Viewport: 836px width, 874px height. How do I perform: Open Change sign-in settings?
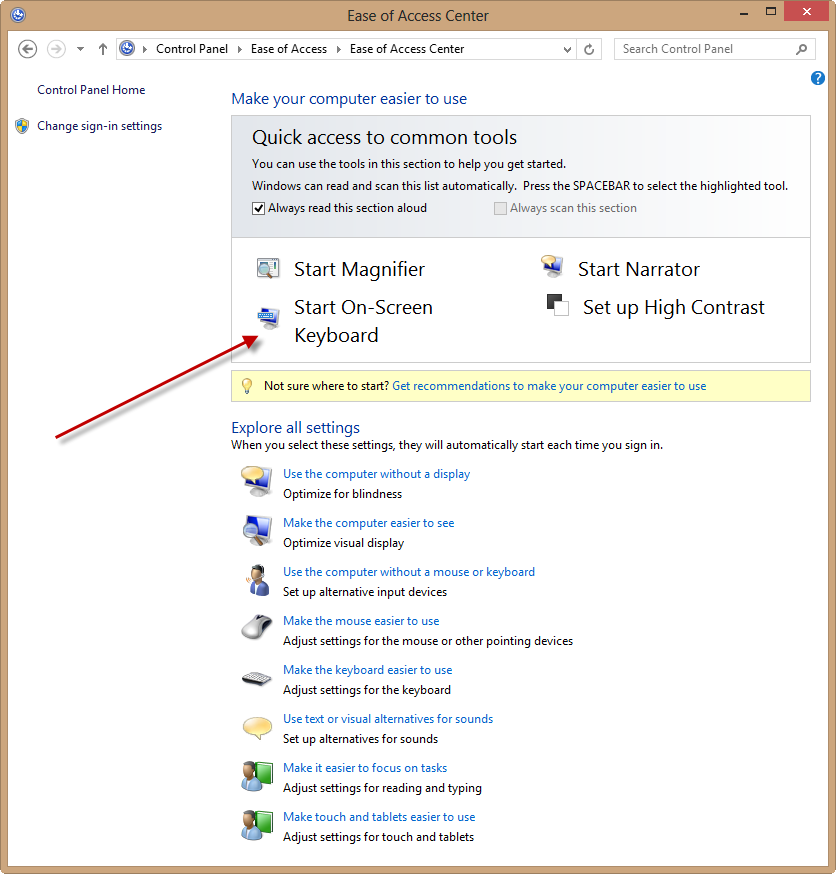(99, 126)
